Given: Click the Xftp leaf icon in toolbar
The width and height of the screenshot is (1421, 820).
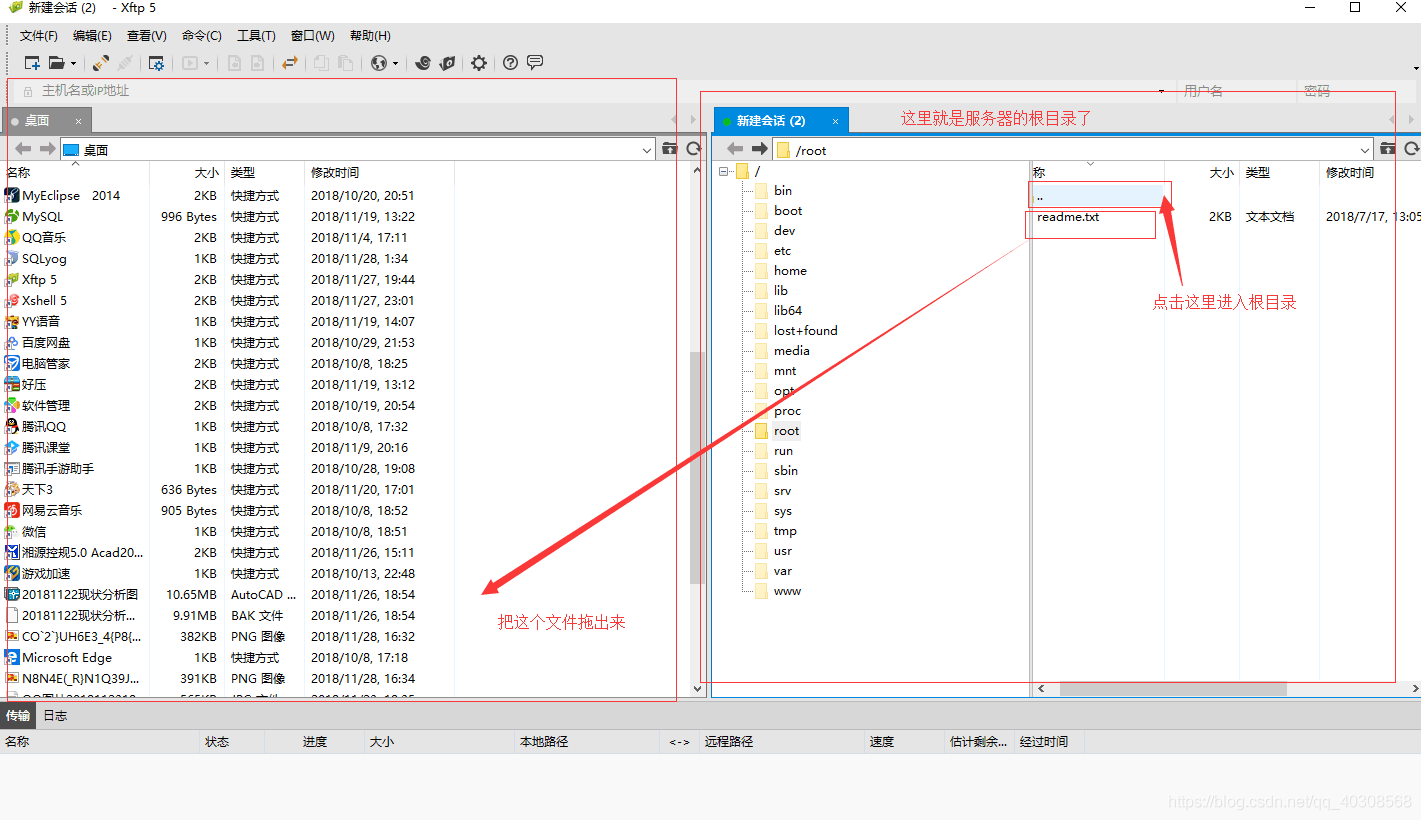Looking at the screenshot, I should [447, 63].
